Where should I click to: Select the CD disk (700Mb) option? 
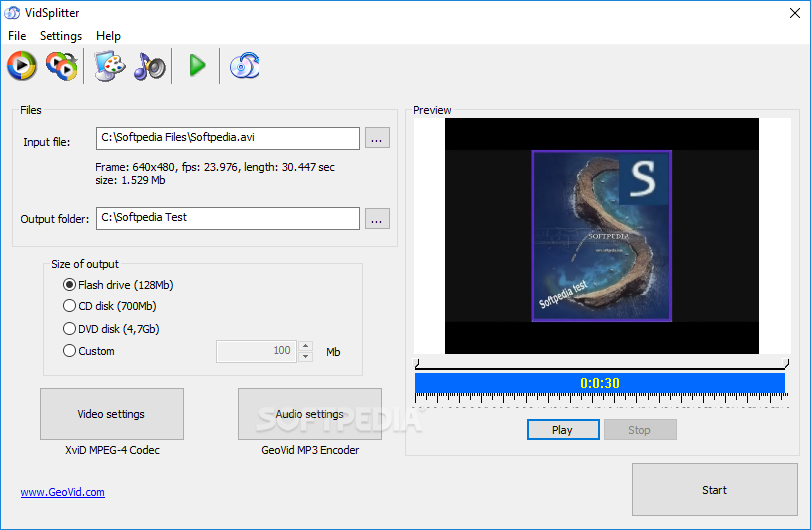point(110,306)
